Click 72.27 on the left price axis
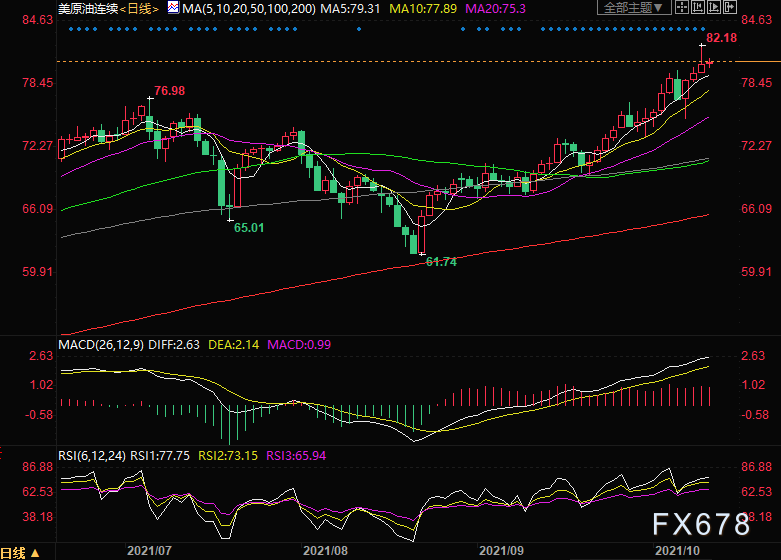Viewport: 781px width, 560px height. (38, 146)
